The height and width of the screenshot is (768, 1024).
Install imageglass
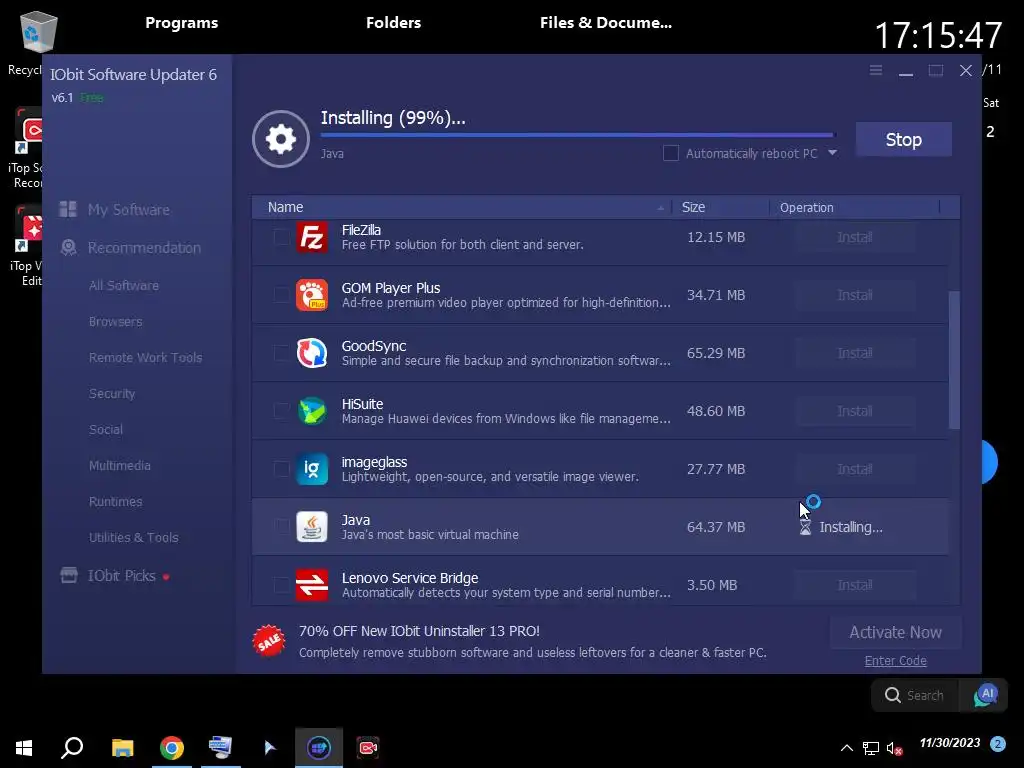(x=854, y=469)
